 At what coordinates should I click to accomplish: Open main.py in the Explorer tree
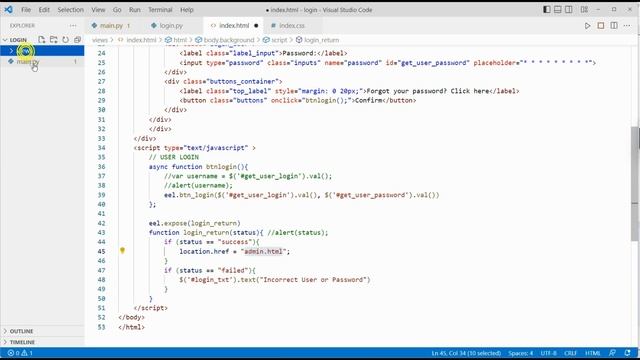pos(42,62)
